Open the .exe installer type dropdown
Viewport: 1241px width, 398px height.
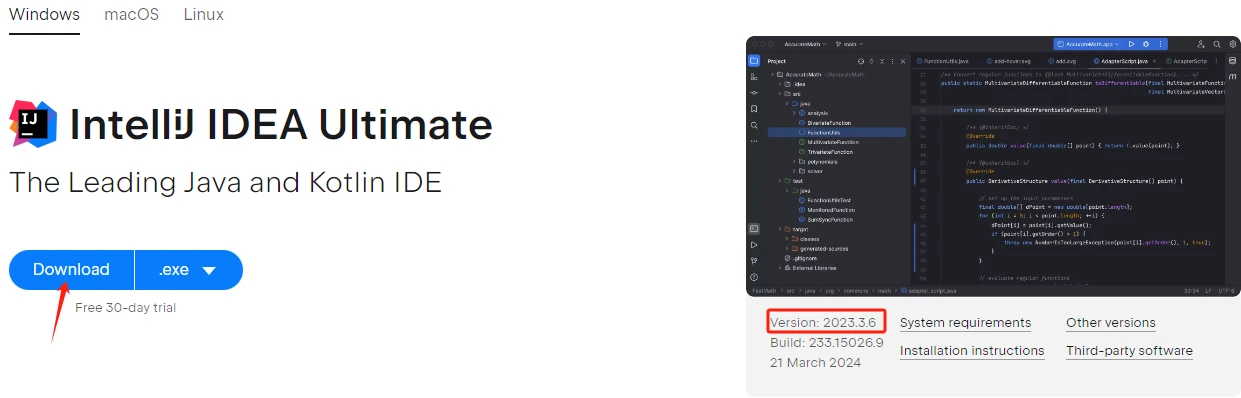click(189, 270)
